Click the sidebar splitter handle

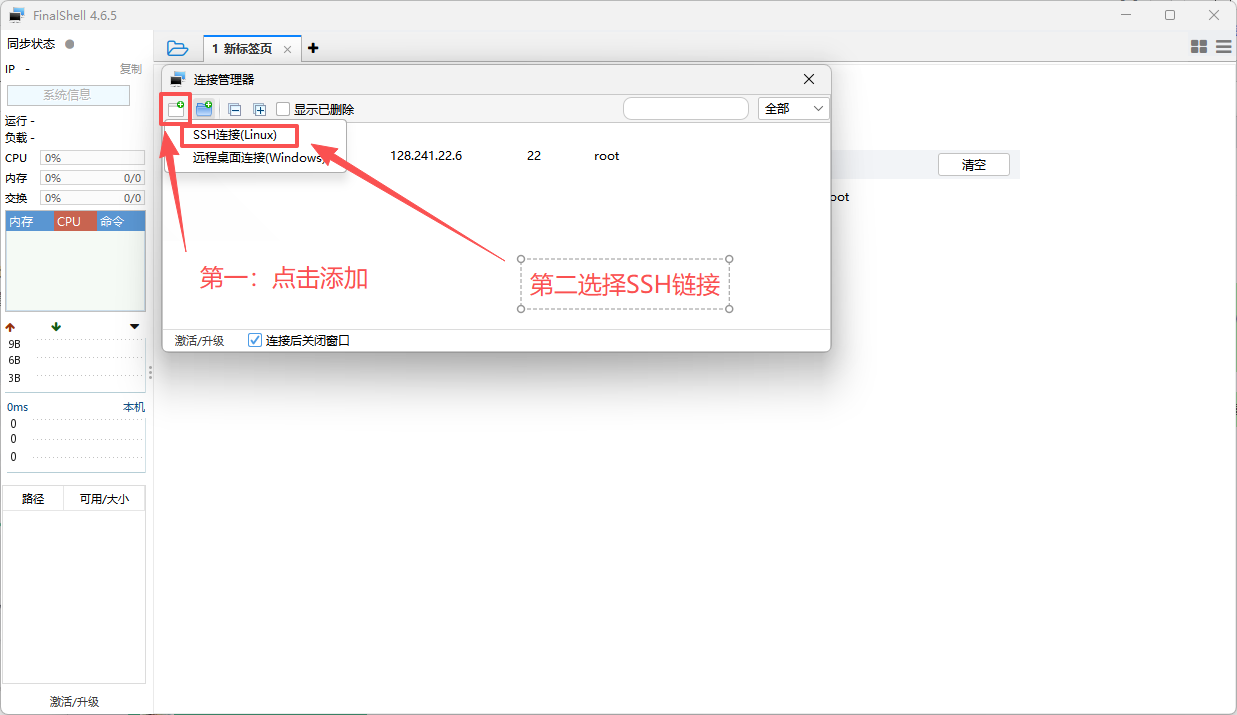pos(151,372)
